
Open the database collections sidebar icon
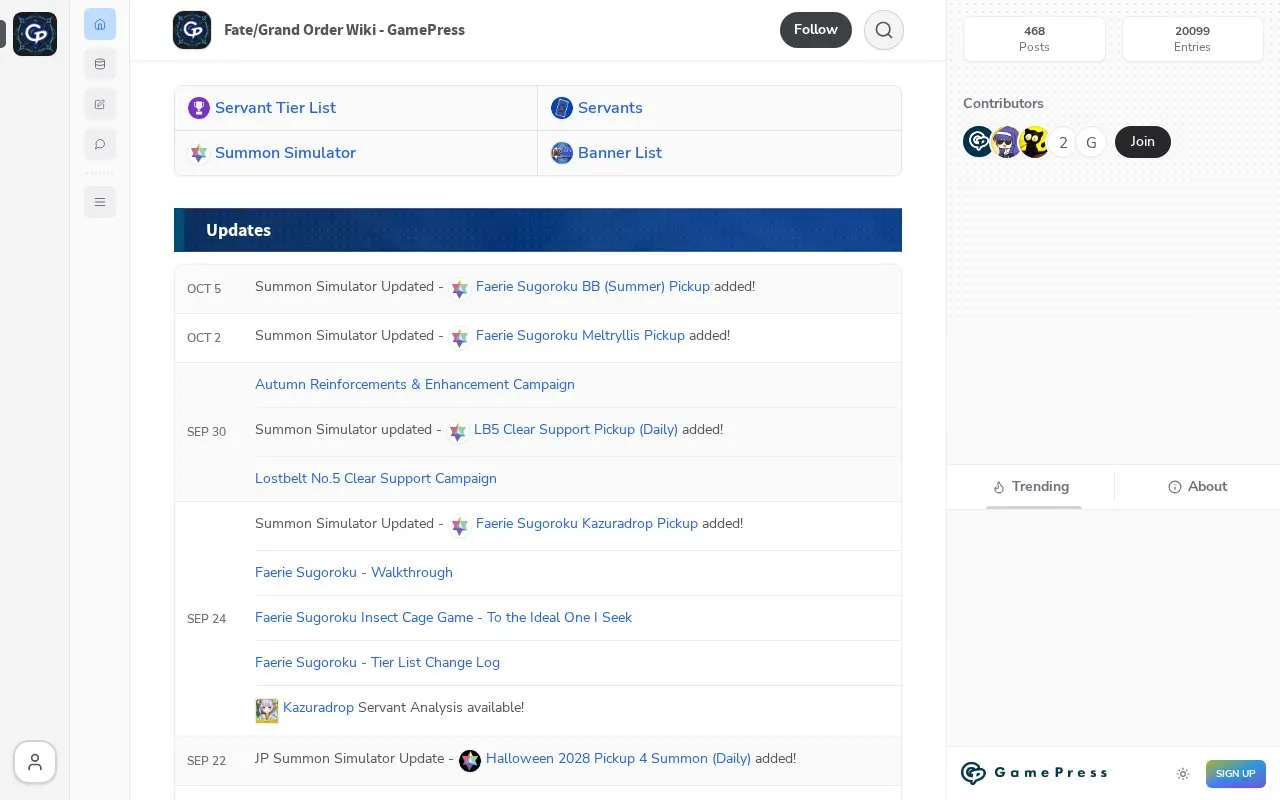pos(100,64)
